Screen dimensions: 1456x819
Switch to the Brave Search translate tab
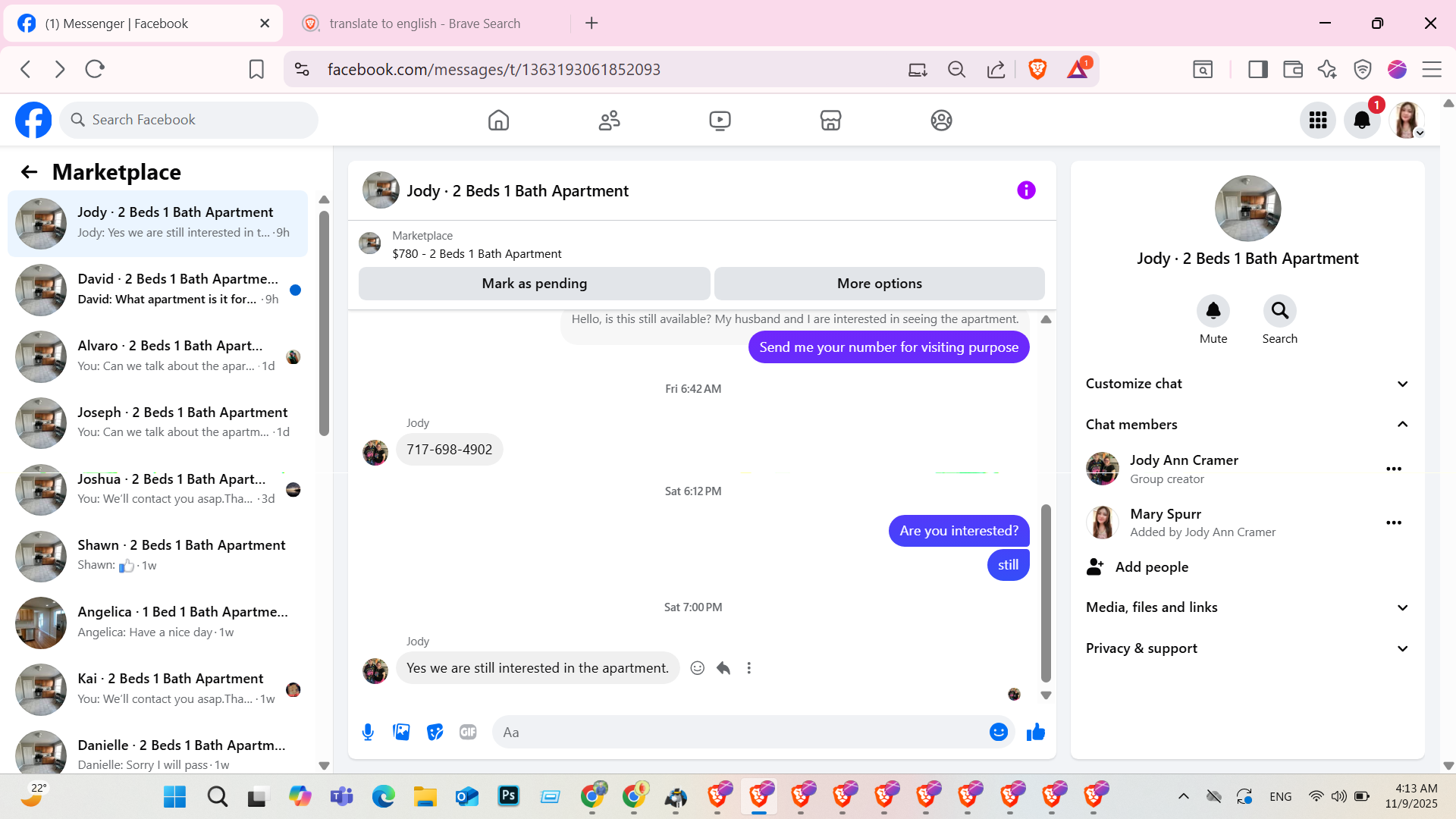(425, 24)
